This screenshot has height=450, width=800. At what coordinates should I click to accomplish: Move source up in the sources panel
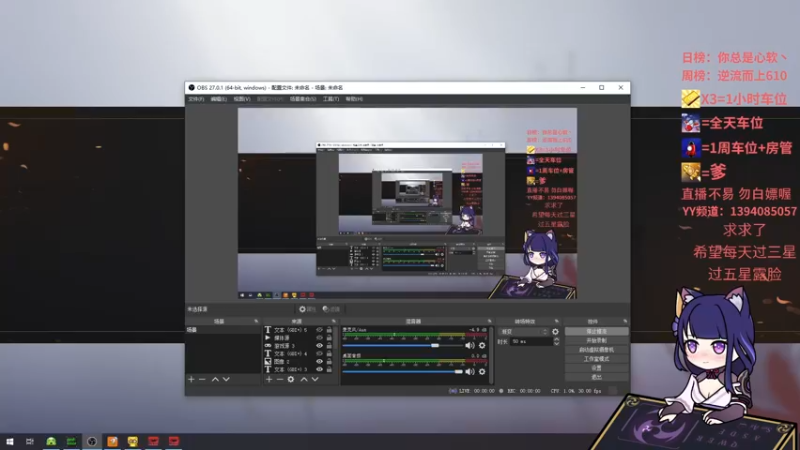(x=304, y=380)
